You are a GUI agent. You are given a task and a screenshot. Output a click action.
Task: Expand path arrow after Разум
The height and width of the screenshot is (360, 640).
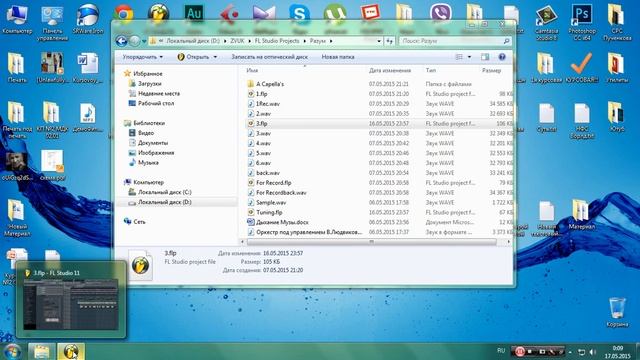(x=331, y=41)
